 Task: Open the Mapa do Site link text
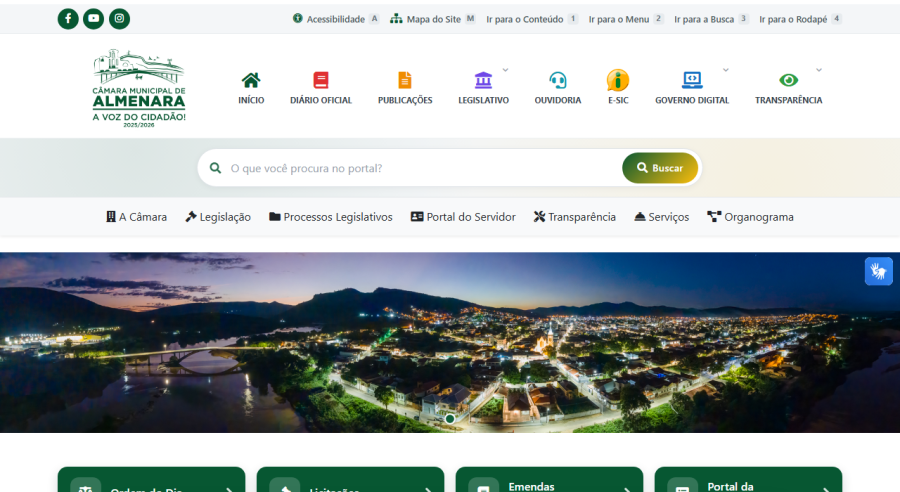point(433,19)
